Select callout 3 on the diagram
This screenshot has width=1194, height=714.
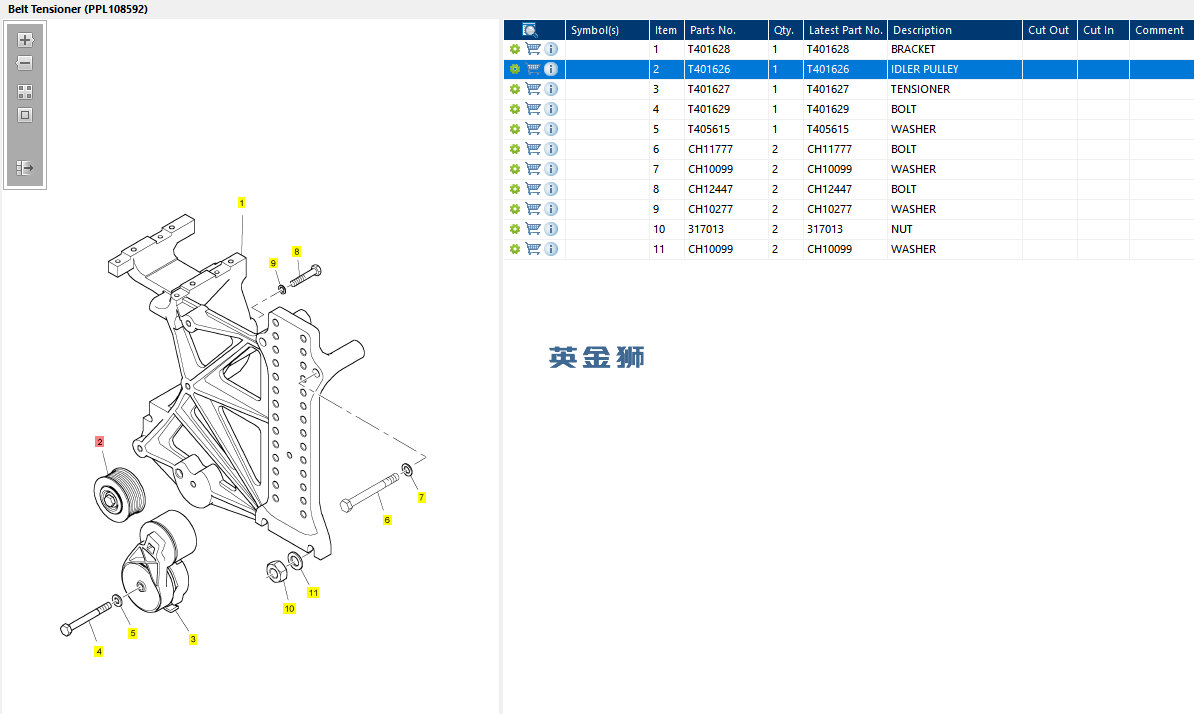(193, 639)
